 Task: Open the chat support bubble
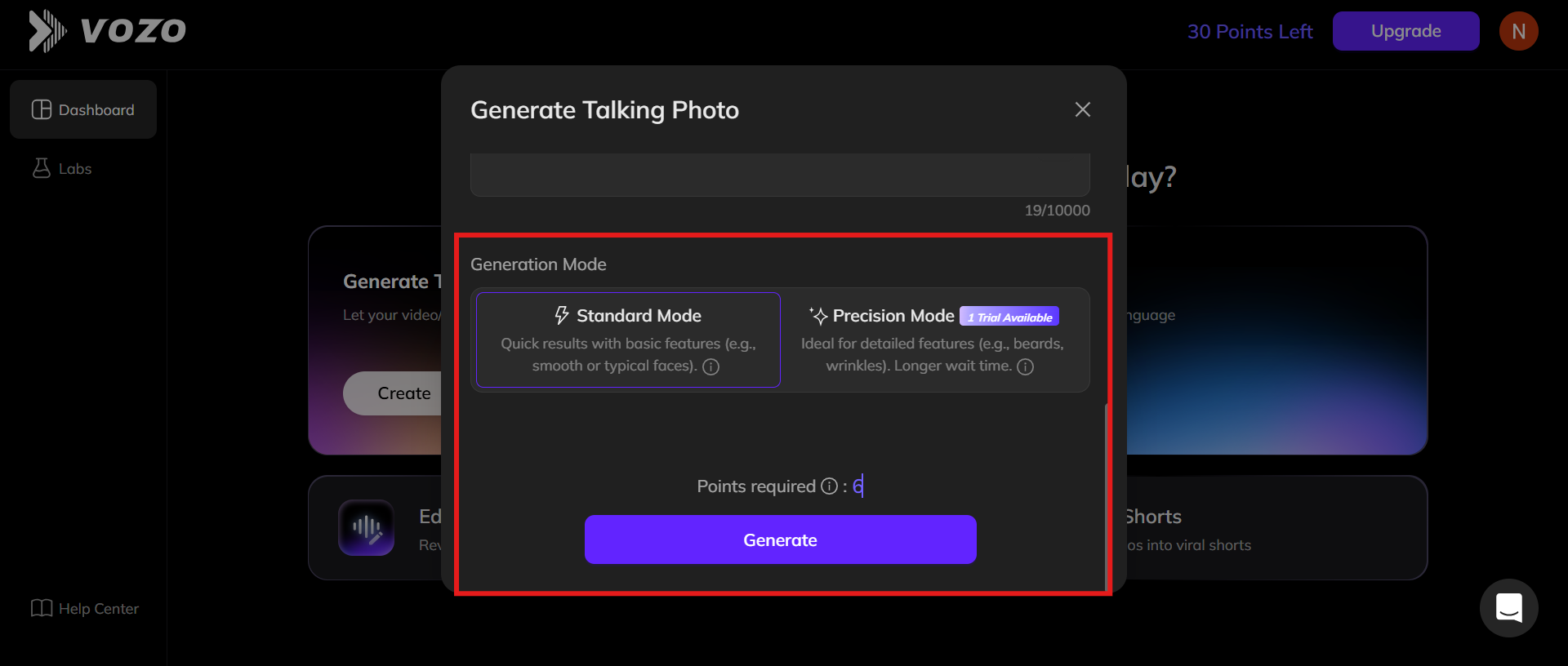pos(1508,608)
